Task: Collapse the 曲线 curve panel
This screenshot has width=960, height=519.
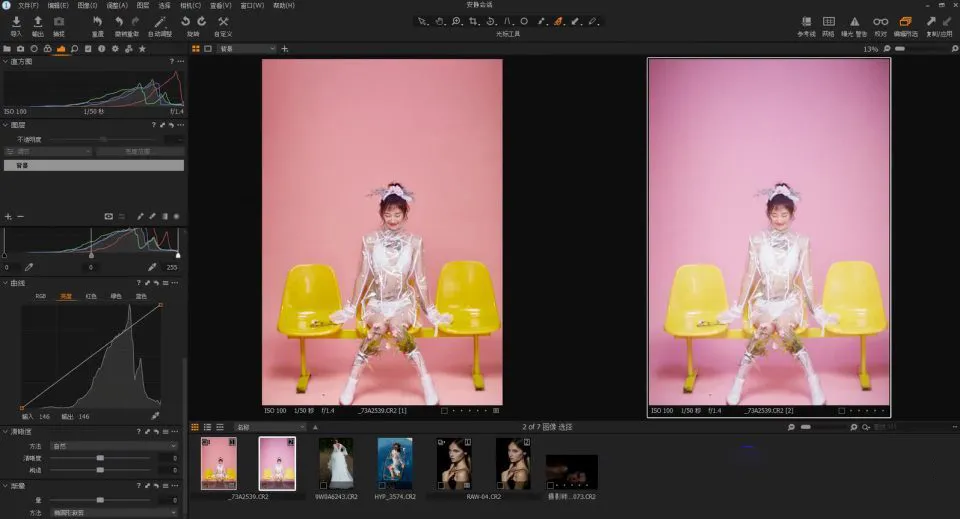Action: click(x=6, y=283)
